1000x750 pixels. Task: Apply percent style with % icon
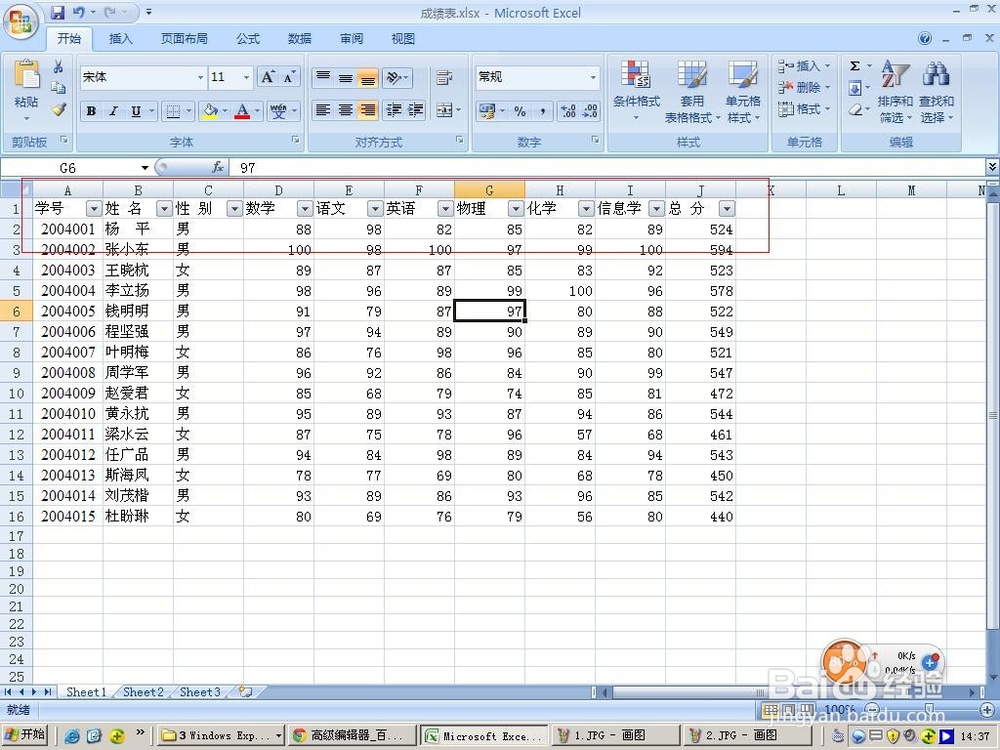[x=518, y=112]
